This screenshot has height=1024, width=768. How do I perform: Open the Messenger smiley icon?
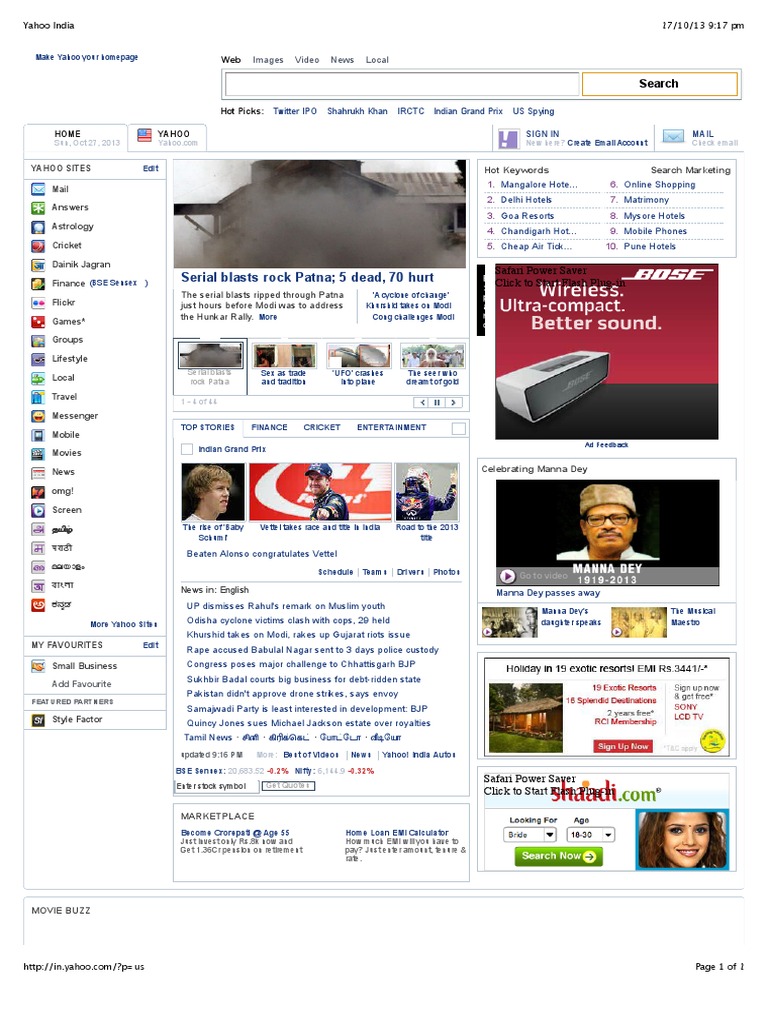(x=38, y=416)
